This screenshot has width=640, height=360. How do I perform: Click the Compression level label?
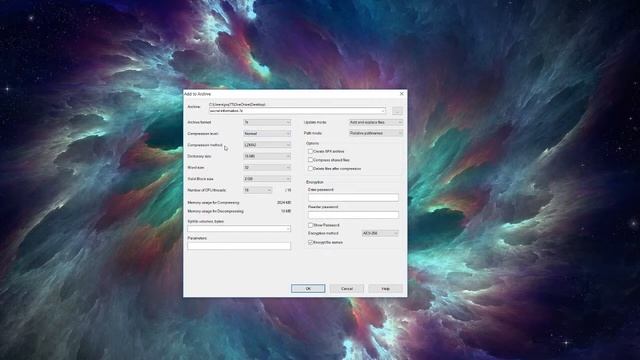tap(203, 133)
